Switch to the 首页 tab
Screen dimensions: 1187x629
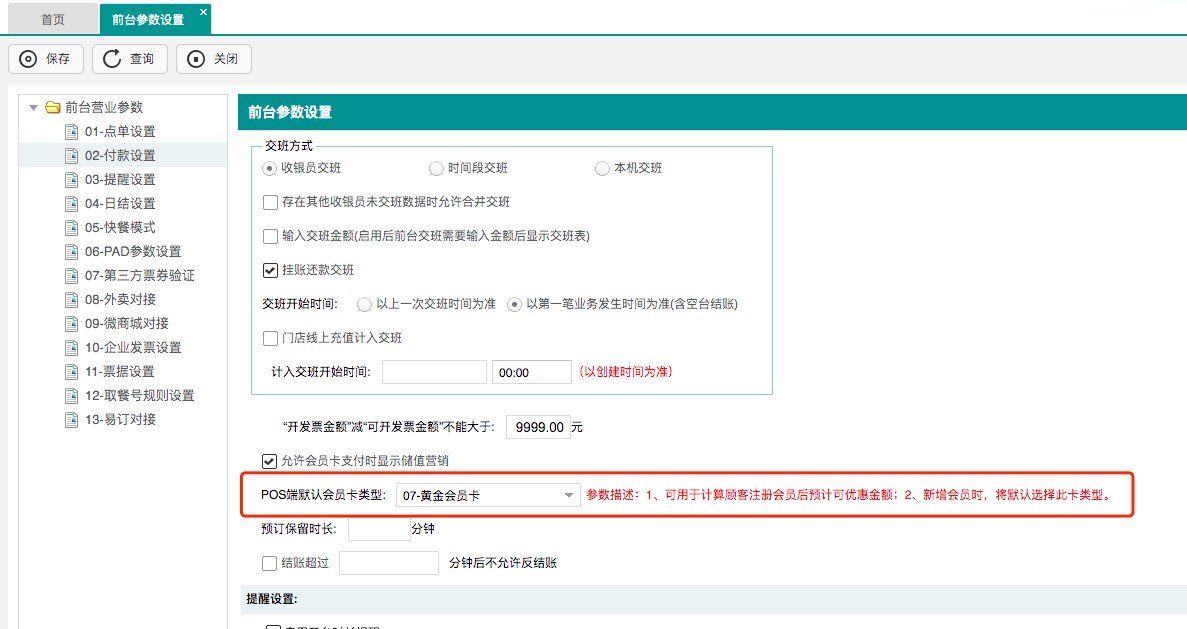pos(53,19)
